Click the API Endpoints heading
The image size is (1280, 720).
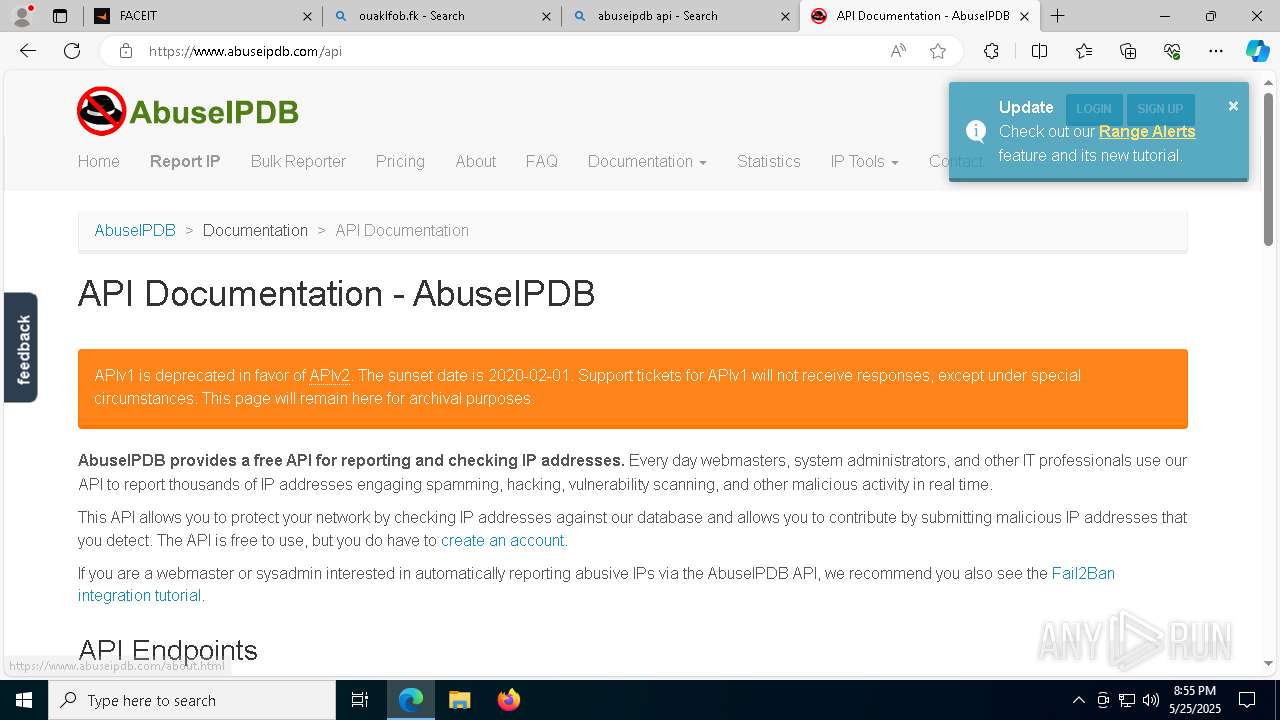tap(168, 650)
